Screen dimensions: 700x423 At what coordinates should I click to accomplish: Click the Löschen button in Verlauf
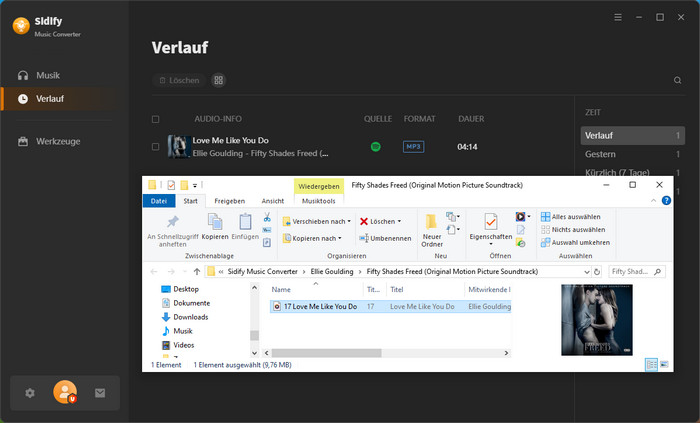pyautogui.click(x=179, y=80)
